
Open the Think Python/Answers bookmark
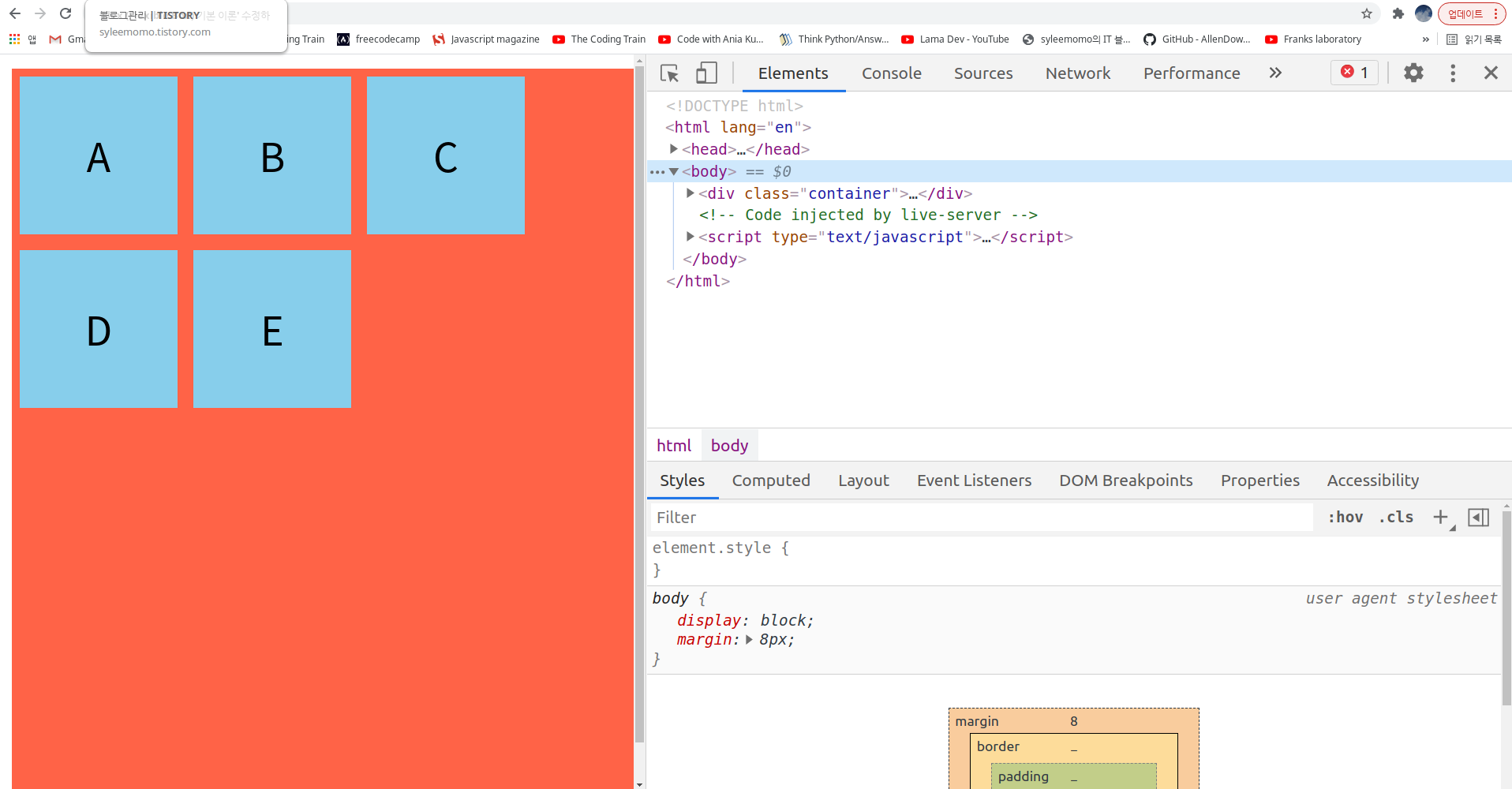click(834, 39)
